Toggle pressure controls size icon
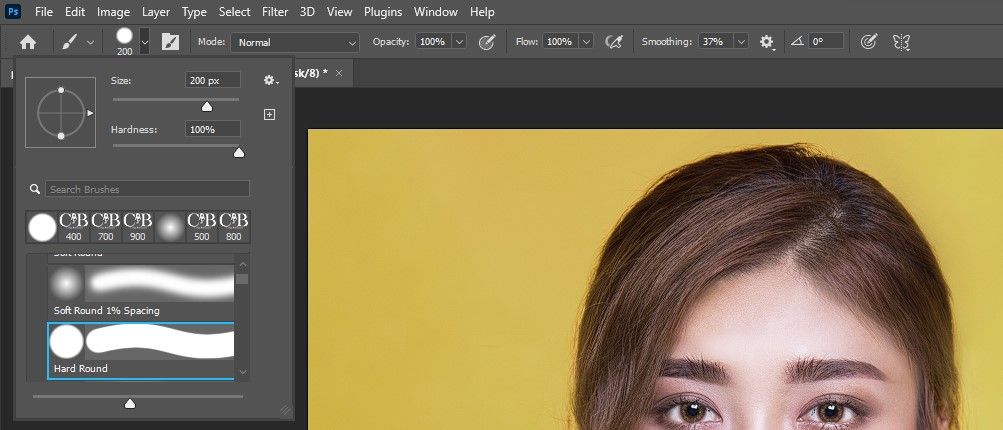Viewport: 1003px width, 430px height. click(x=869, y=42)
